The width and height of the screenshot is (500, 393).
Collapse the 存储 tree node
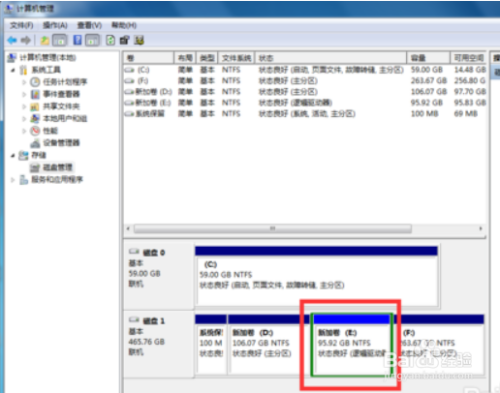point(13,155)
